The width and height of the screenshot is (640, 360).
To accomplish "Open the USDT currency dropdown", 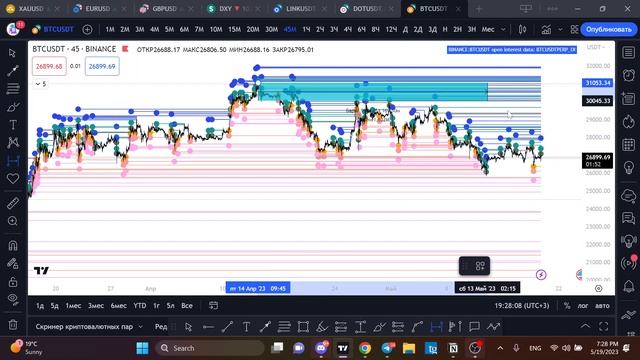I will [x=596, y=47].
